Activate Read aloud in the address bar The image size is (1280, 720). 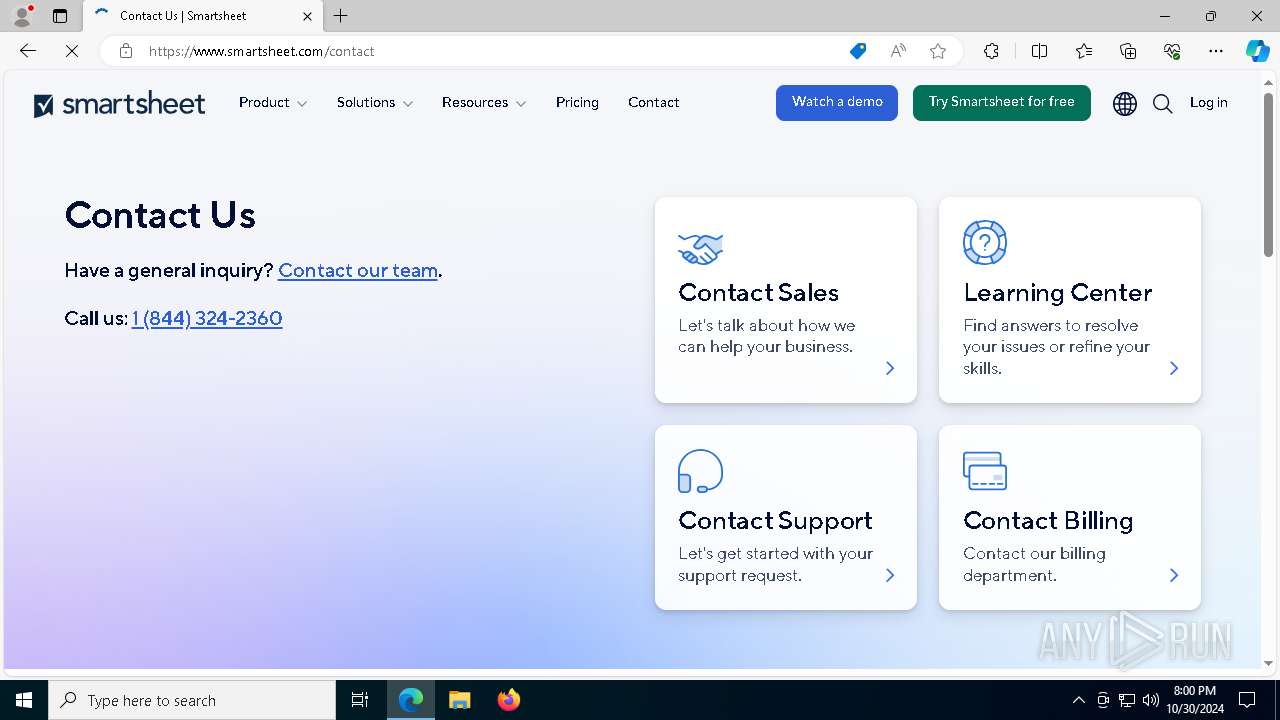point(898,51)
